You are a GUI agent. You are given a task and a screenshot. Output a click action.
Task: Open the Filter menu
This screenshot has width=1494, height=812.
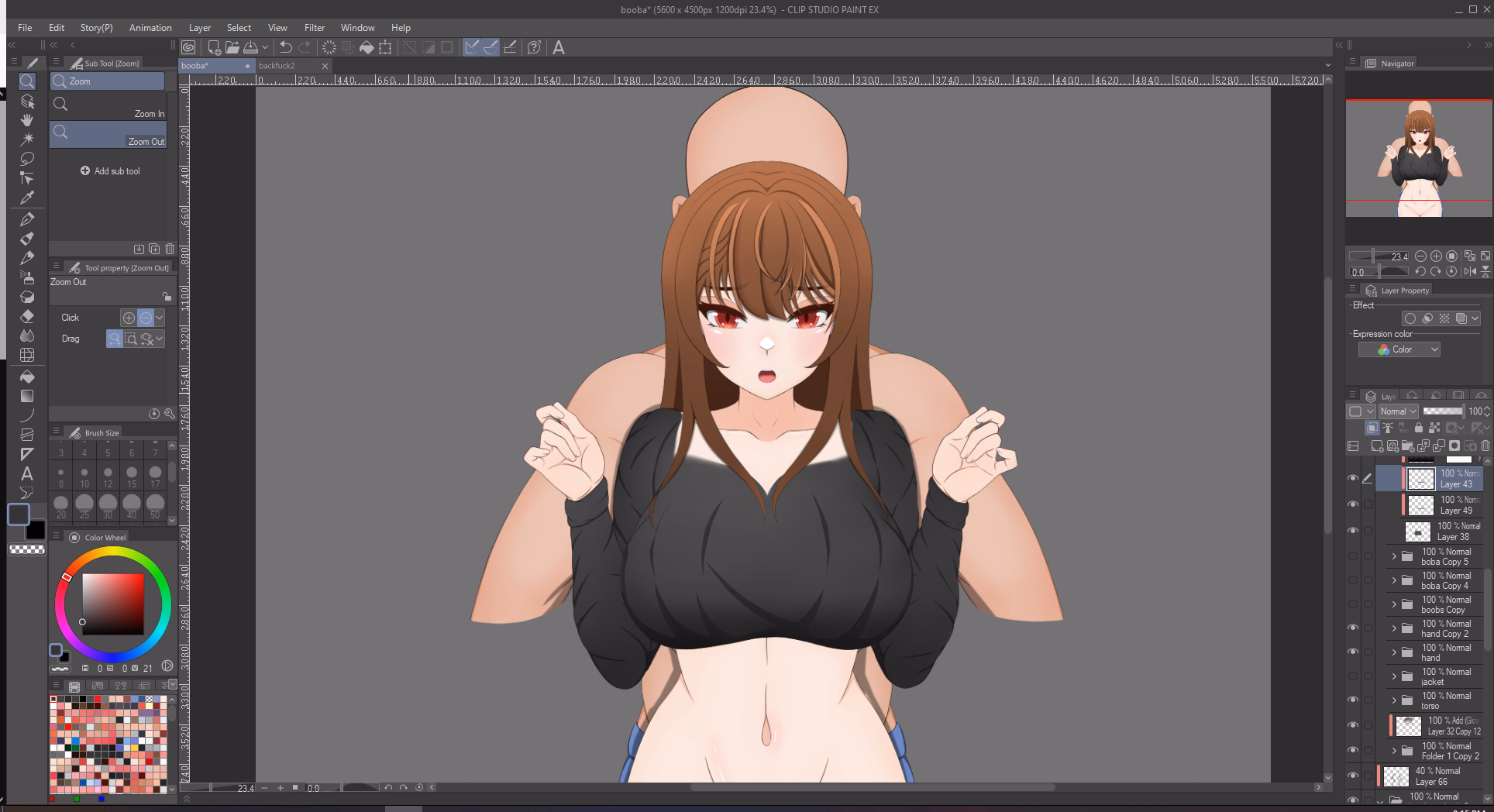314,27
